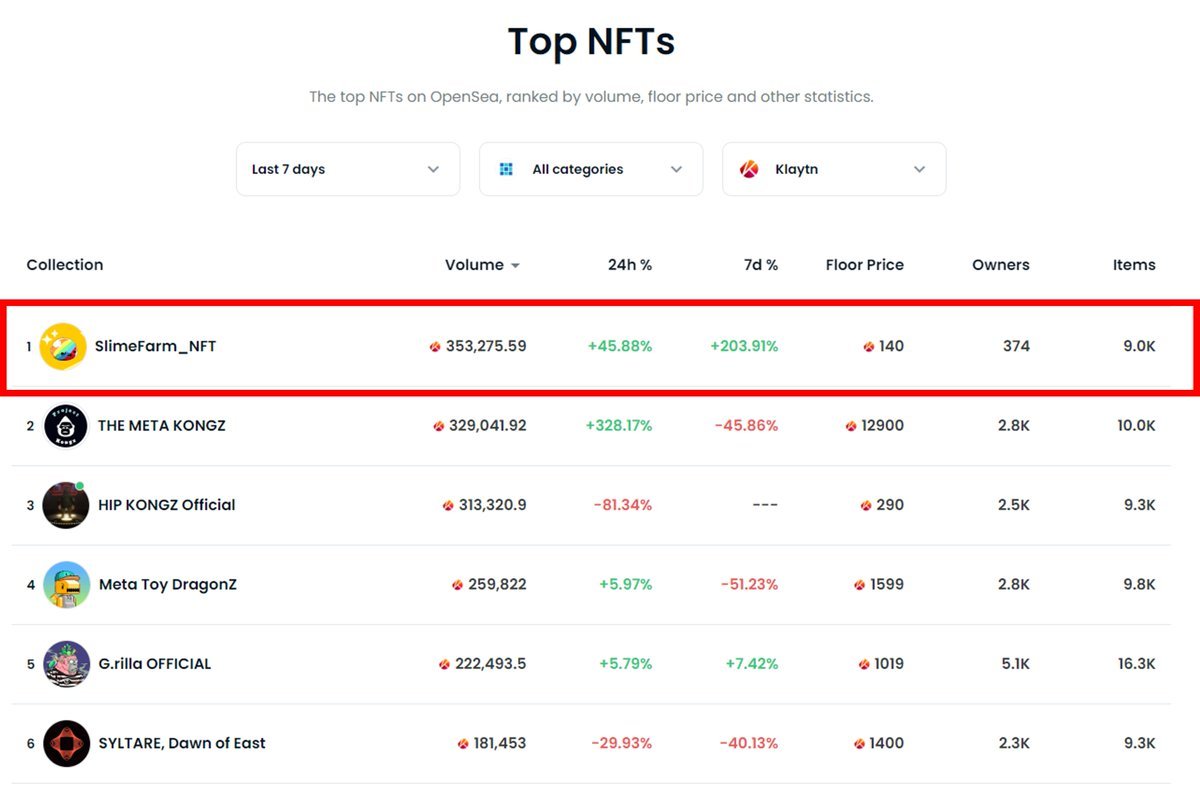Select the 259,822 volume value
Image resolution: width=1200 pixels, height=786 pixels.
coord(497,584)
